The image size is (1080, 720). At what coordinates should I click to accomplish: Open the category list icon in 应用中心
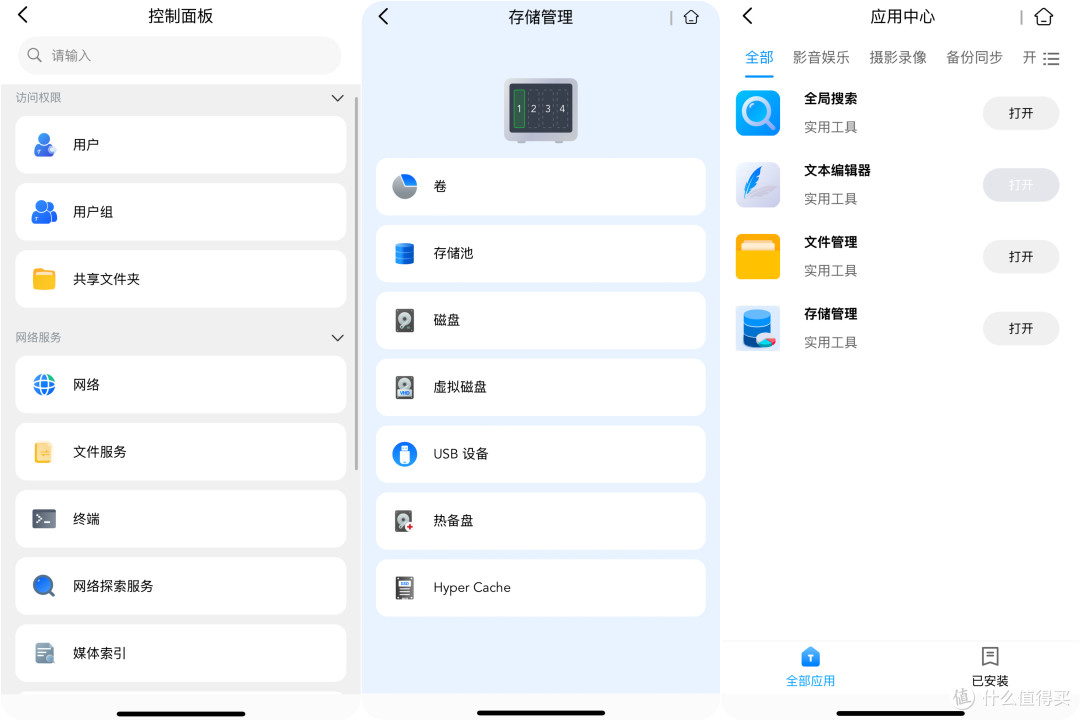(1051, 59)
